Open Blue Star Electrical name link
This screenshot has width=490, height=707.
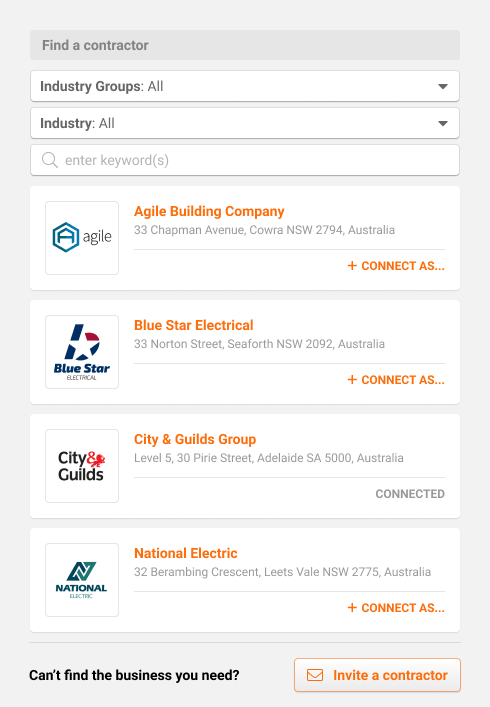coord(194,325)
